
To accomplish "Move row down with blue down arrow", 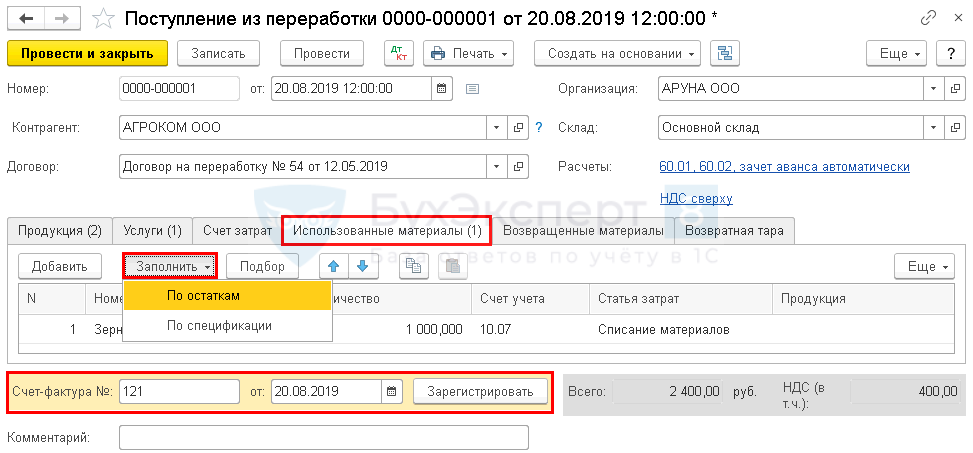I will [362, 266].
